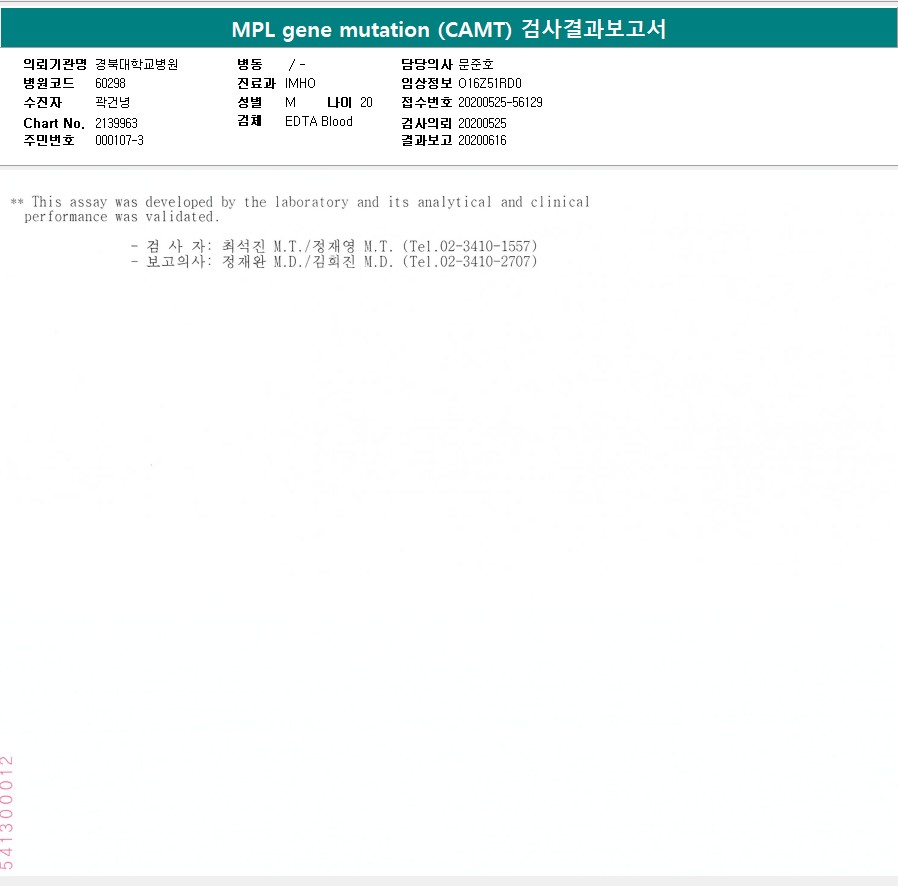Click the '의뢰기관명' field label
The image size is (898, 886).
[55, 64]
